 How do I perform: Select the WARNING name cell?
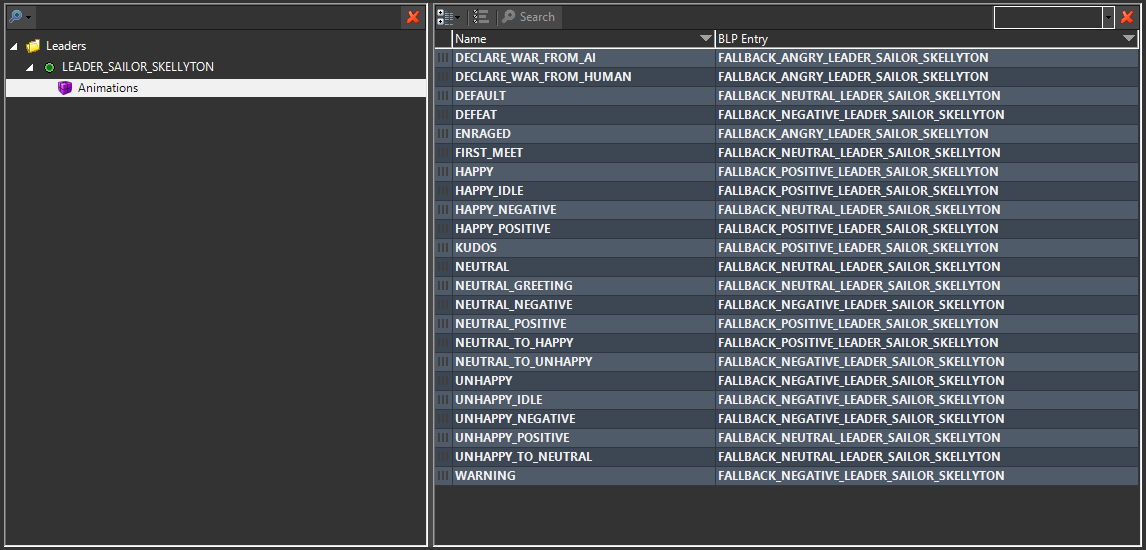point(584,475)
